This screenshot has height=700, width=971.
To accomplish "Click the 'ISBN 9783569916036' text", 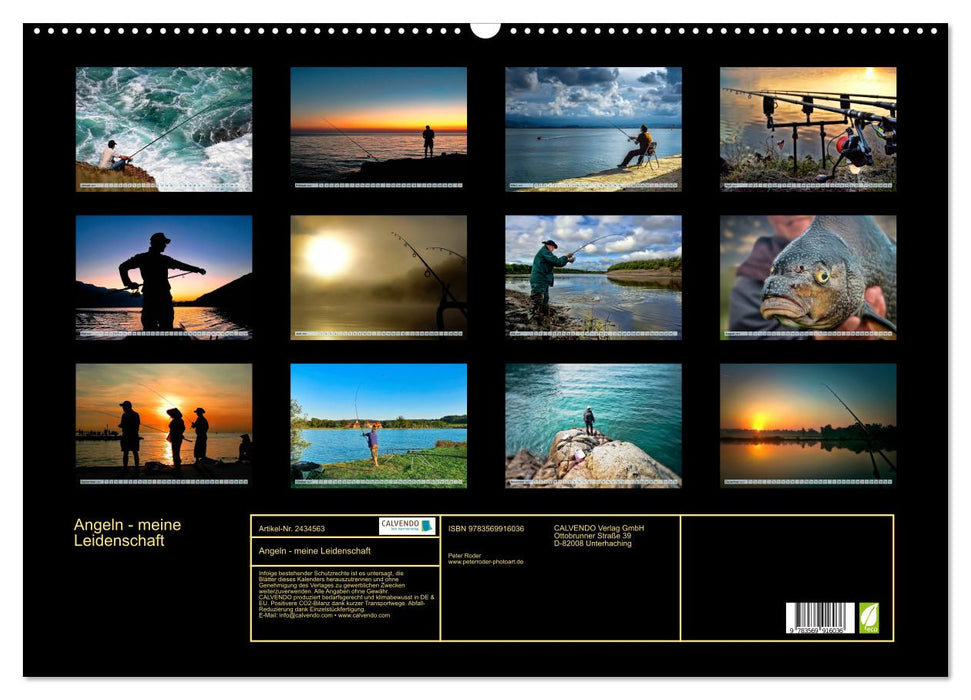I will click(x=486, y=528).
